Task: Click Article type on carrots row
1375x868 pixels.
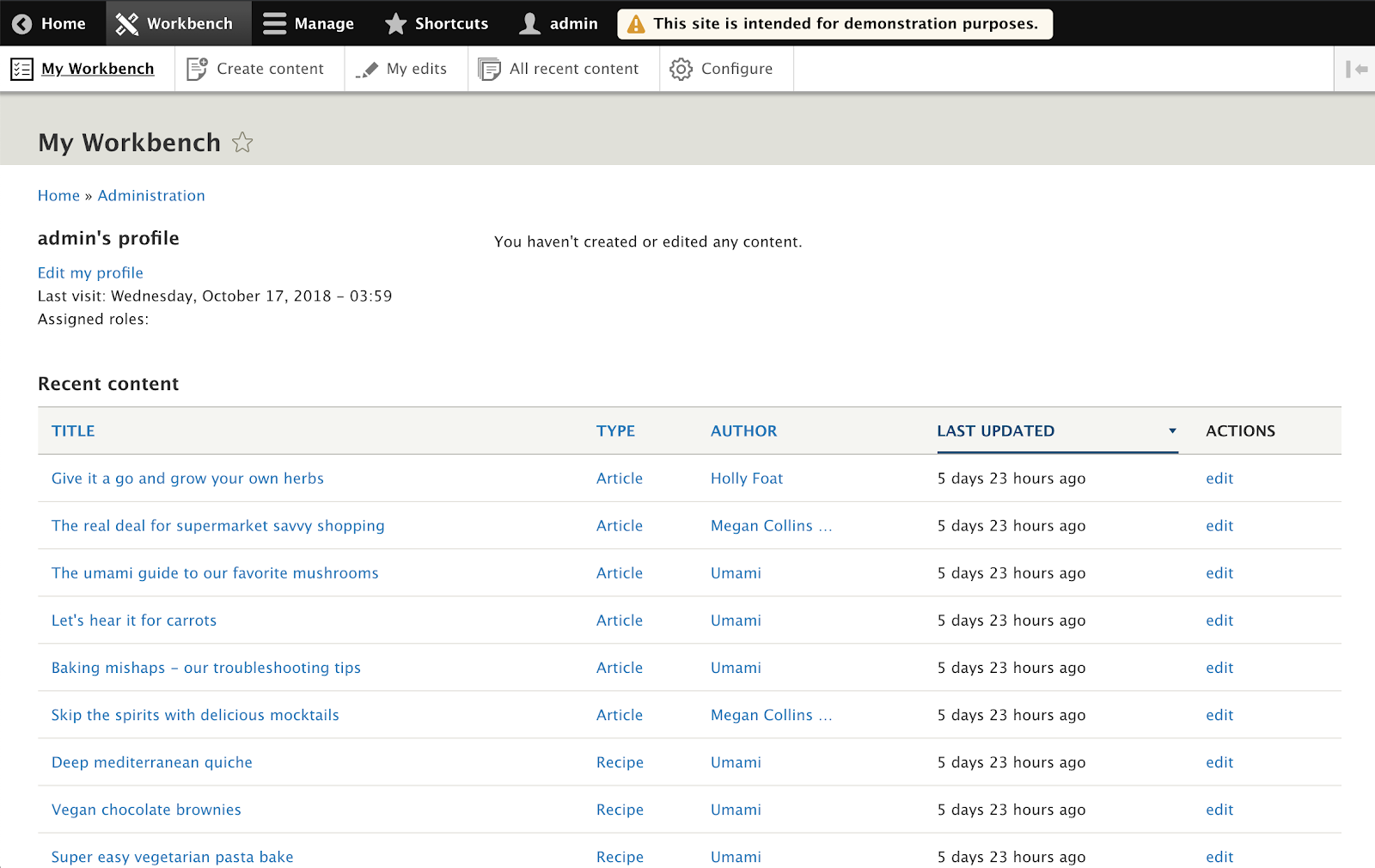Action: [620, 620]
